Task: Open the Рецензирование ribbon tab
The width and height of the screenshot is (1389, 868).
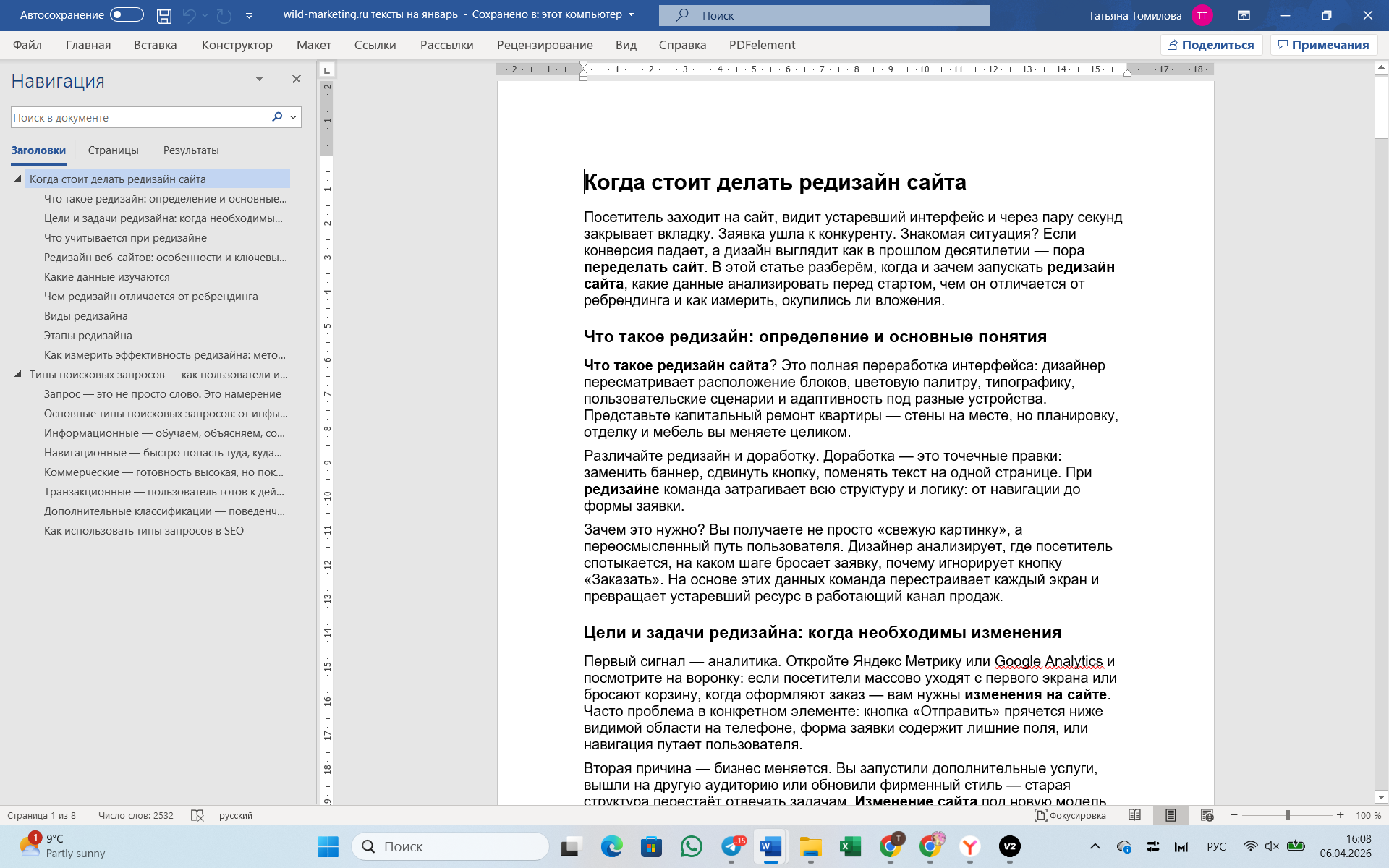Action: pos(544,45)
